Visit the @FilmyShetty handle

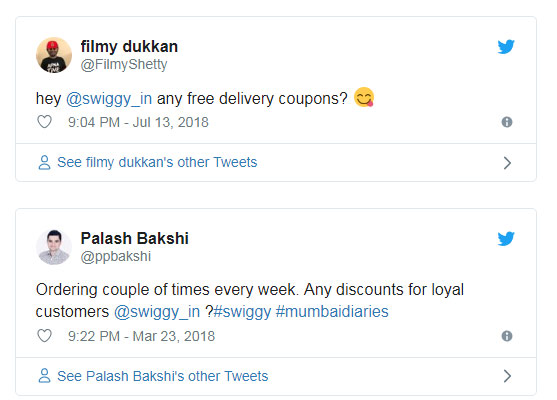124,65
